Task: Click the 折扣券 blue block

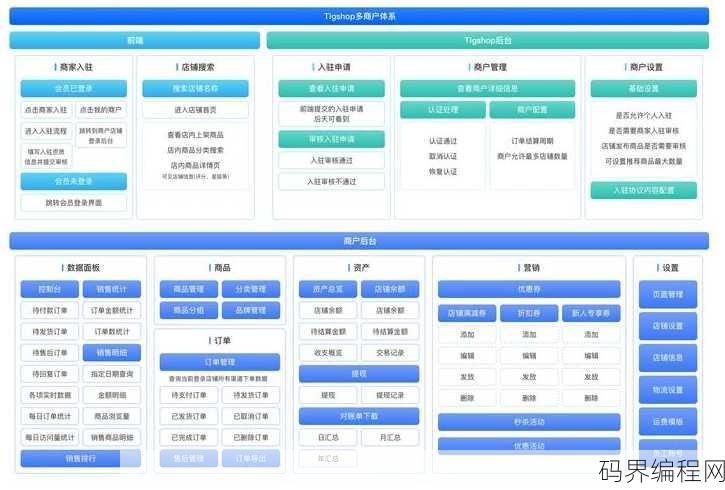Action: click(x=529, y=313)
